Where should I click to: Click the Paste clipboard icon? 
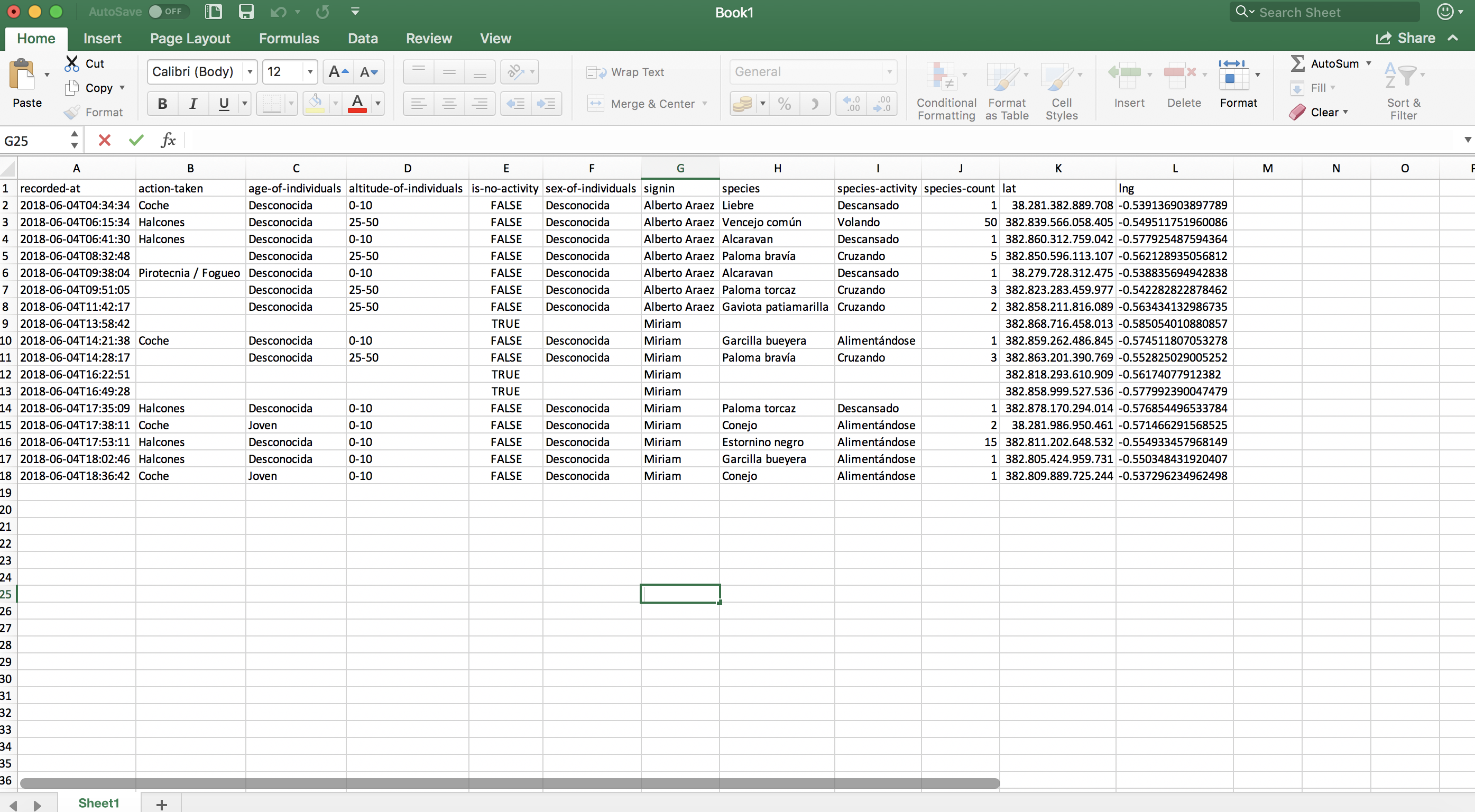[x=22, y=75]
